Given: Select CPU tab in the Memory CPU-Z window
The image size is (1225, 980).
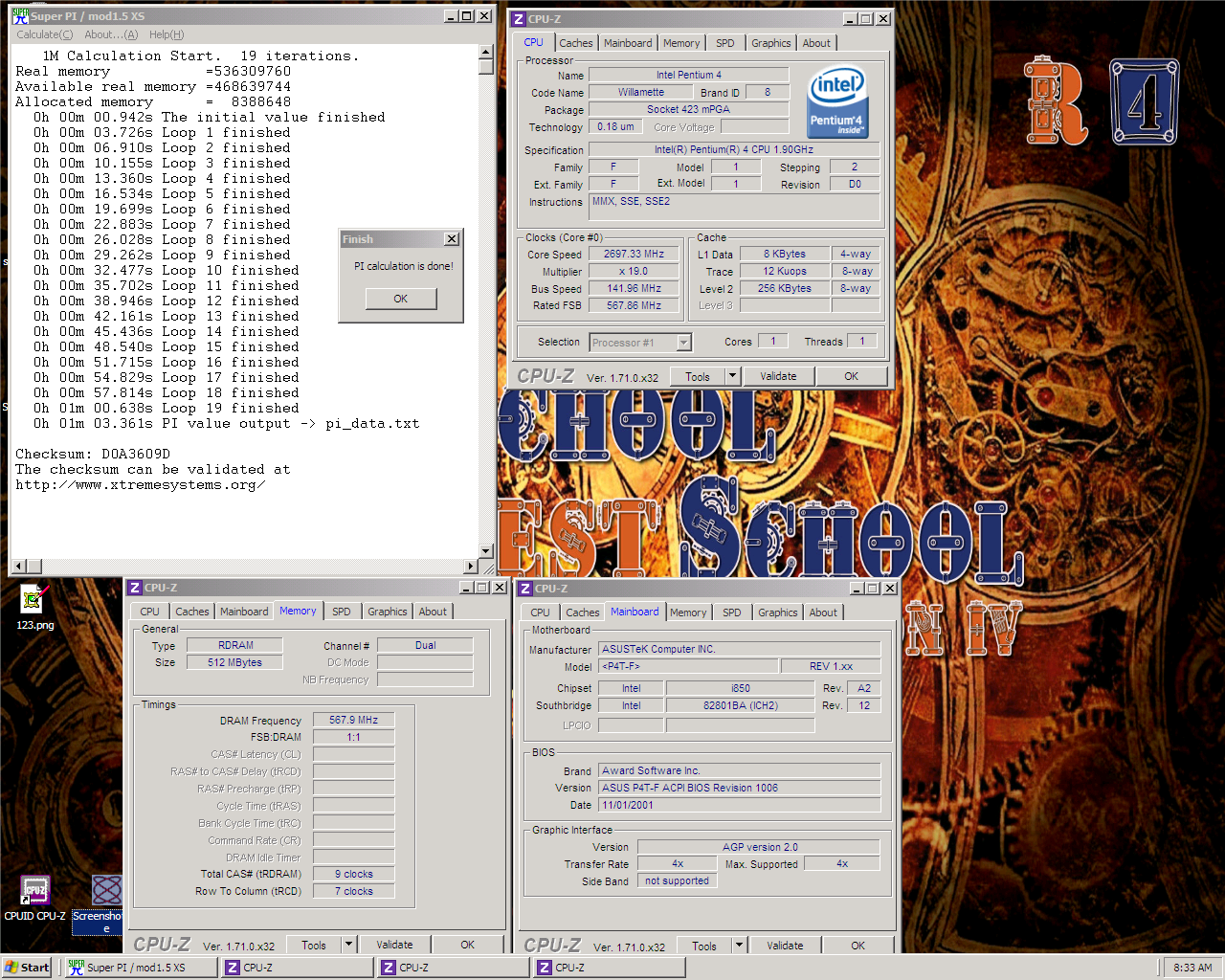Looking at the screenshot, I should 150,612.
